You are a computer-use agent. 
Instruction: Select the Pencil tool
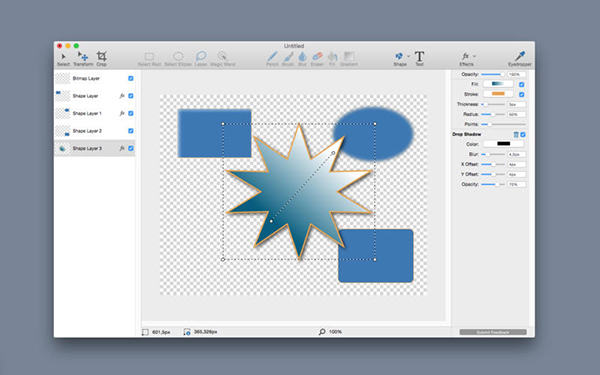click(272, 59)
